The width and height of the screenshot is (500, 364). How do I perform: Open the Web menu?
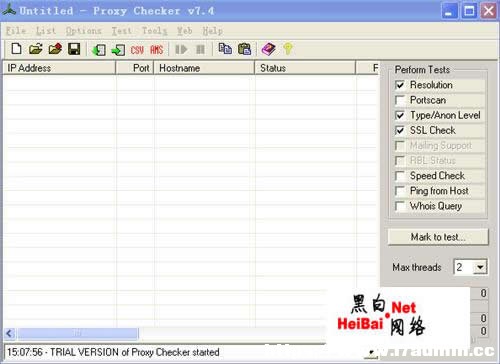pos(184,31)
